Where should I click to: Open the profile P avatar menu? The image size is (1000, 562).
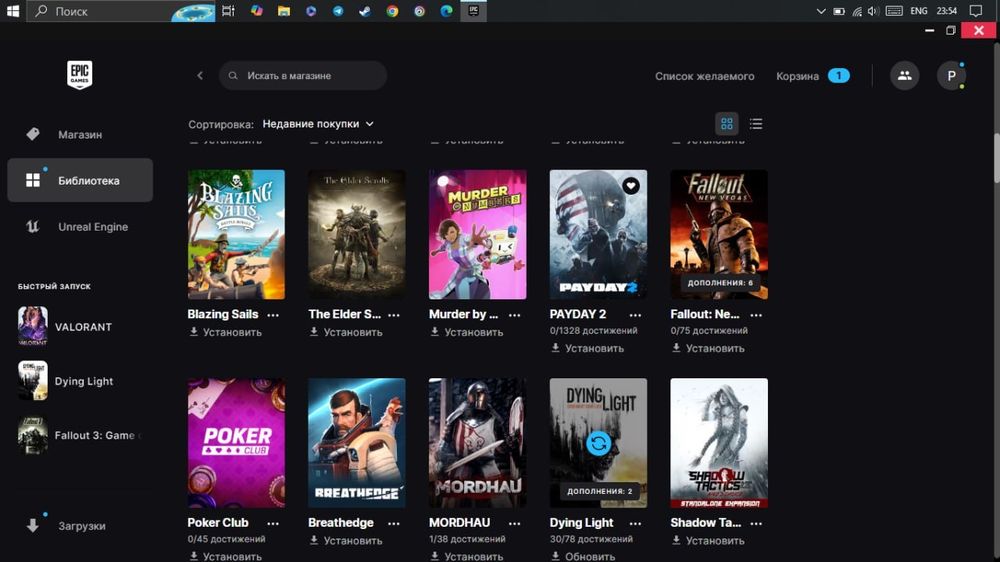[x=951, y=75]
